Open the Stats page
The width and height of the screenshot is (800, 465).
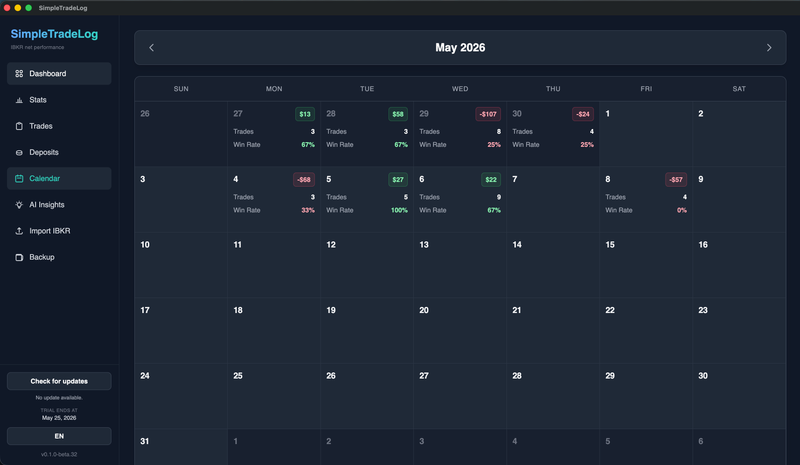[x=59, y=100]
